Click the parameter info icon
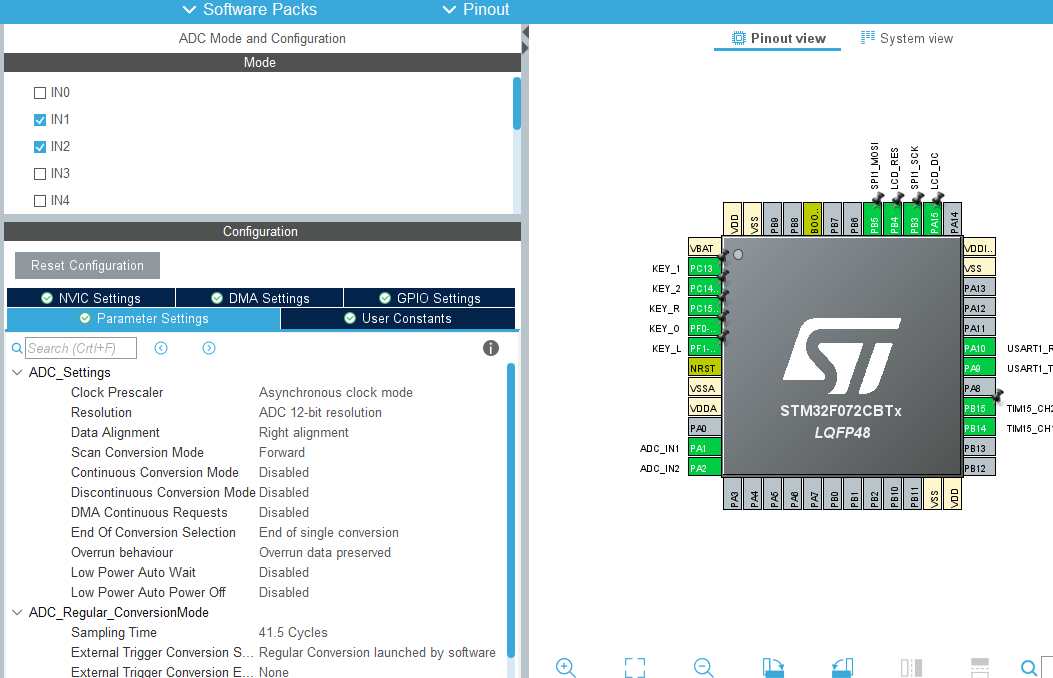Image resolution: width=1053 pixels, height=678 pixels. coord(491,348)
